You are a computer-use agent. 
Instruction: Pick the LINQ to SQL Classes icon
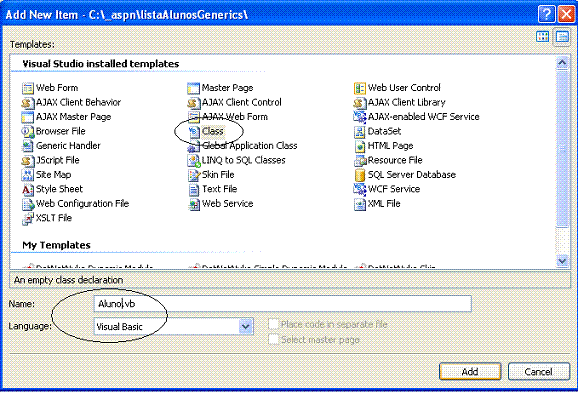[x=194, y=161]
